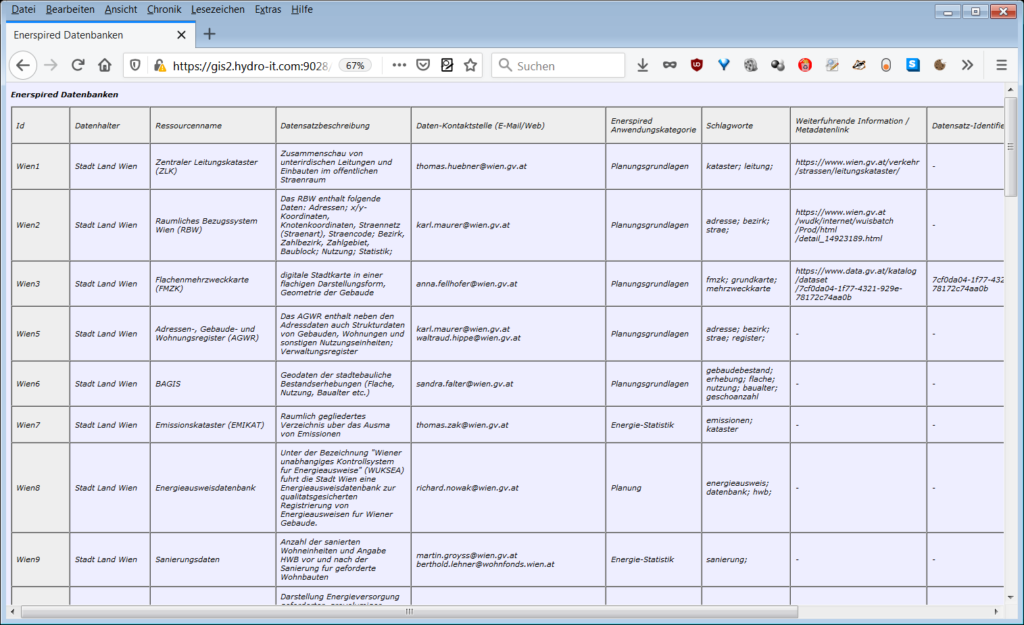Screen dimensions: 1024x625
Task: Open the Ansicht menu
Action: 121,9
